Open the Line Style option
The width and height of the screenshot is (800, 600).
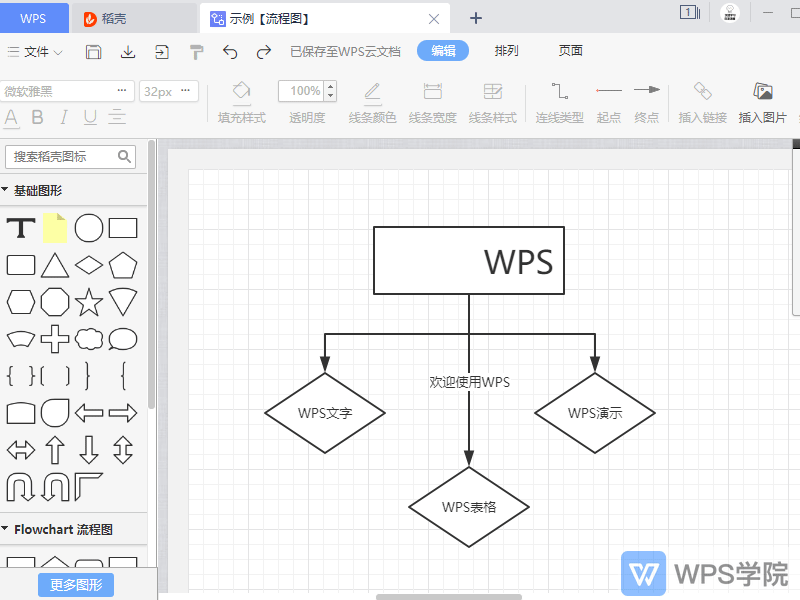tap(493, 102)
